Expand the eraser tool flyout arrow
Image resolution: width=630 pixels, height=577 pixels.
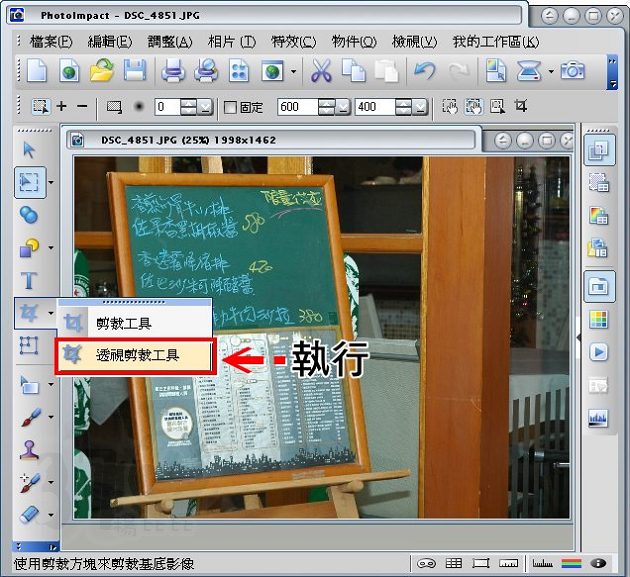click(x=51, y=515)
